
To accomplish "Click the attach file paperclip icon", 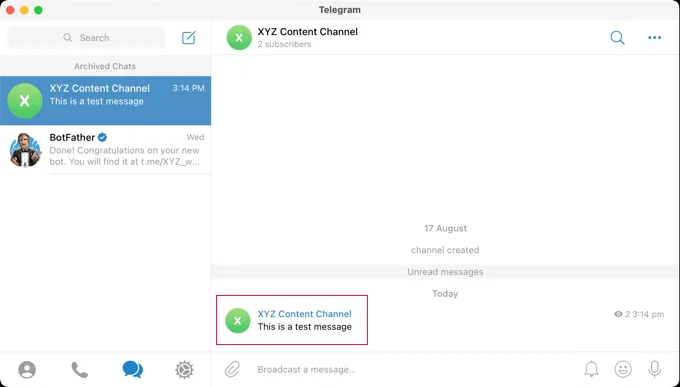I will 232,369.
